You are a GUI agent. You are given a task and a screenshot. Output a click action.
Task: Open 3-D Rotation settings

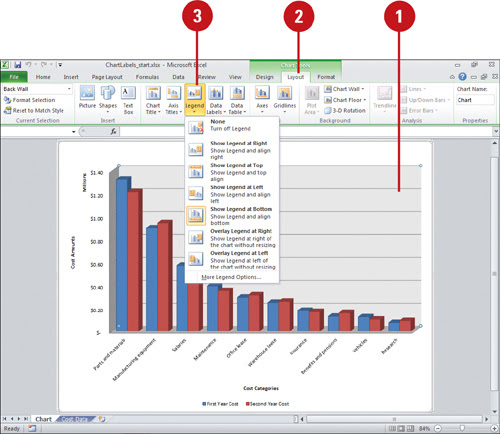click(x=345, y=110)
